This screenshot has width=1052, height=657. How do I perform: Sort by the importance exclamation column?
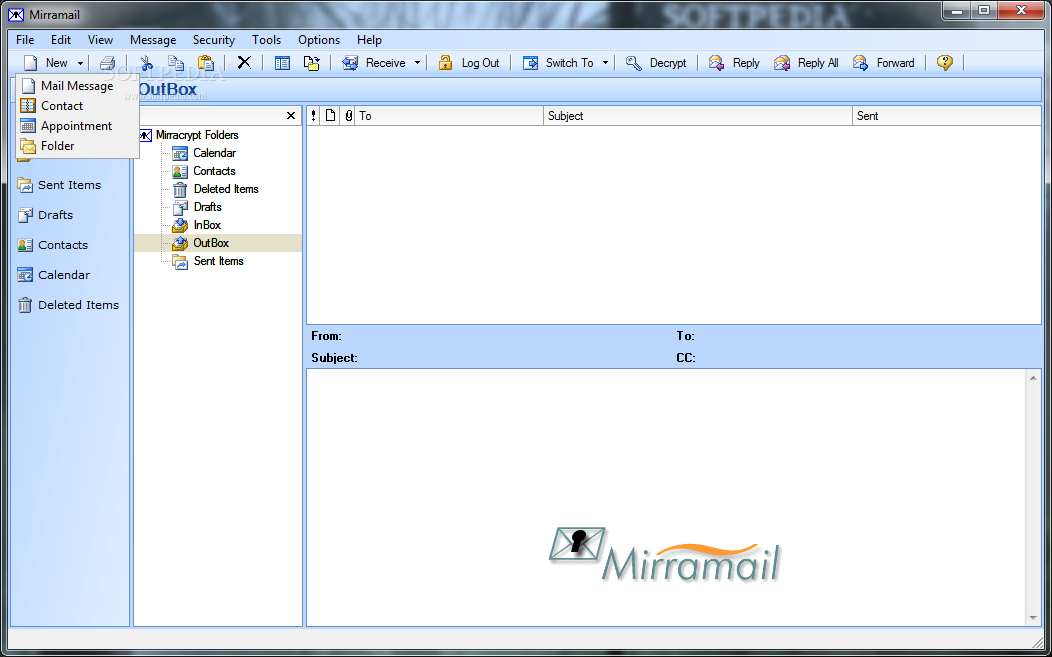click(313, 116)
